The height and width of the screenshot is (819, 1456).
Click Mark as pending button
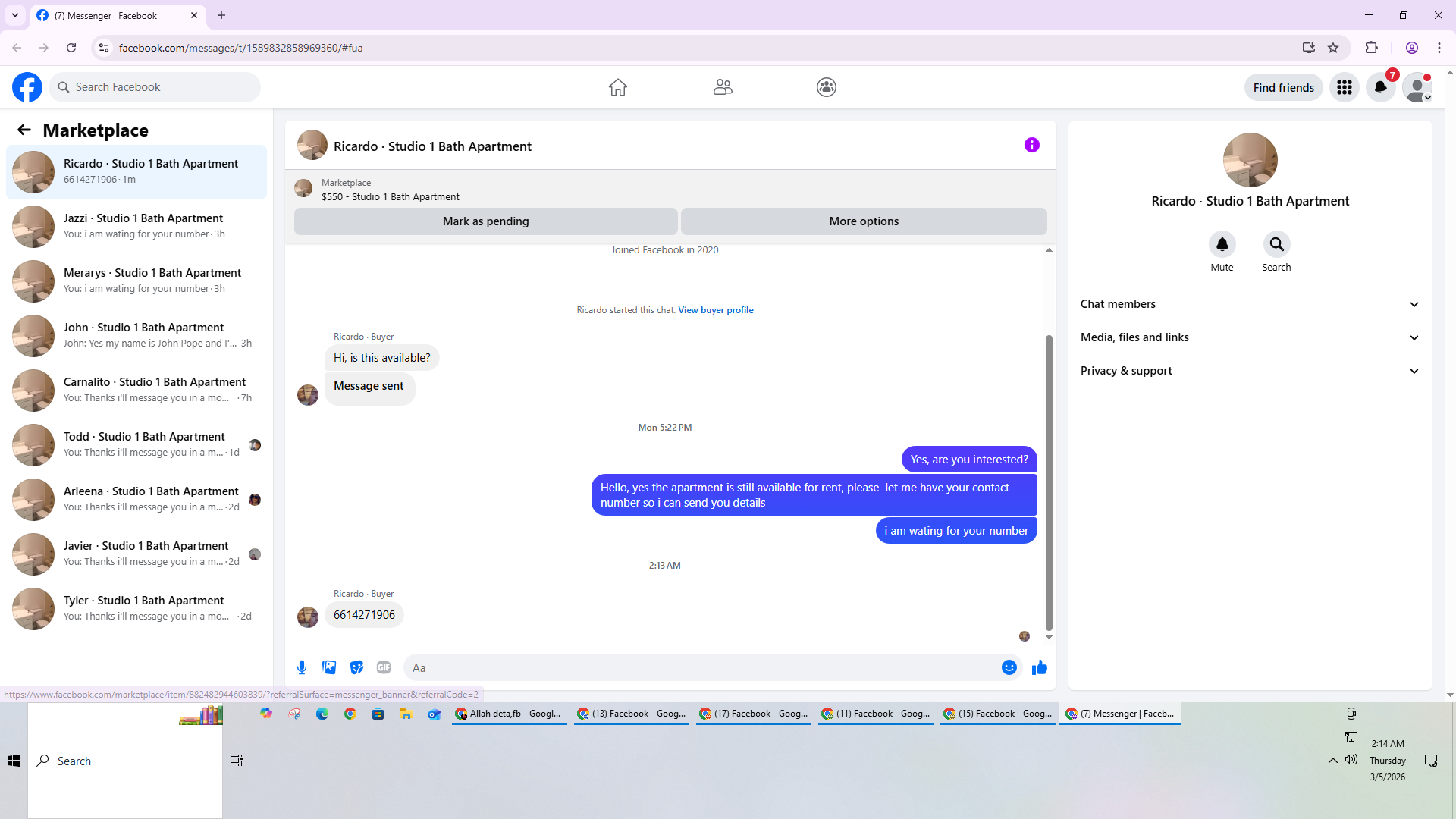coord(486,221)
